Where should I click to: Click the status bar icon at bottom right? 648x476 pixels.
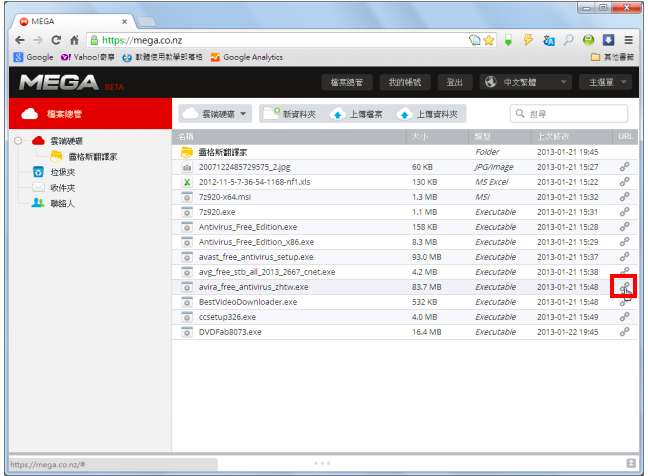[631, 463]
